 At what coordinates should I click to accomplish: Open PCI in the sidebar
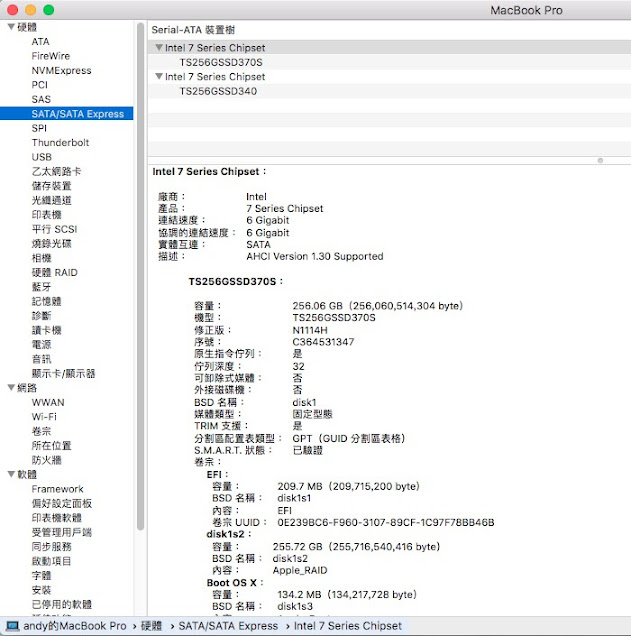click(x=40, y=85)
